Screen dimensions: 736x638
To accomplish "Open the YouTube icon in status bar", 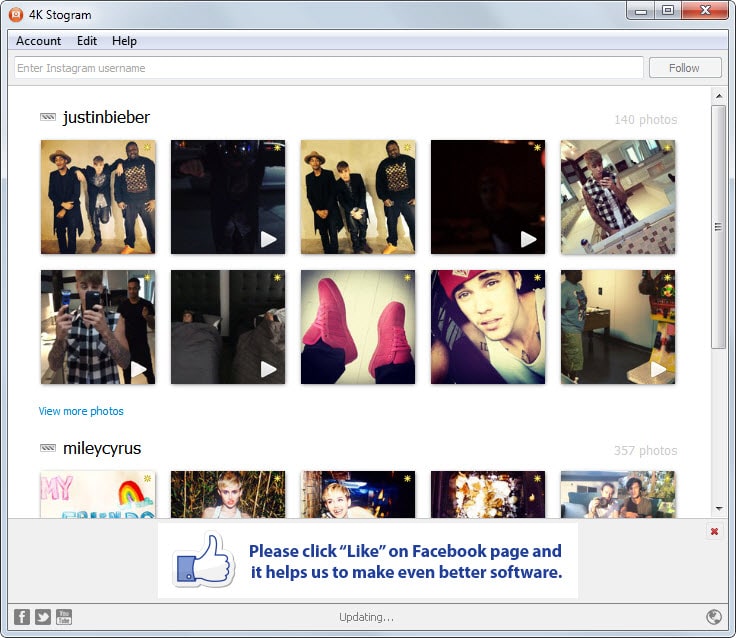I will pos(64,616).
